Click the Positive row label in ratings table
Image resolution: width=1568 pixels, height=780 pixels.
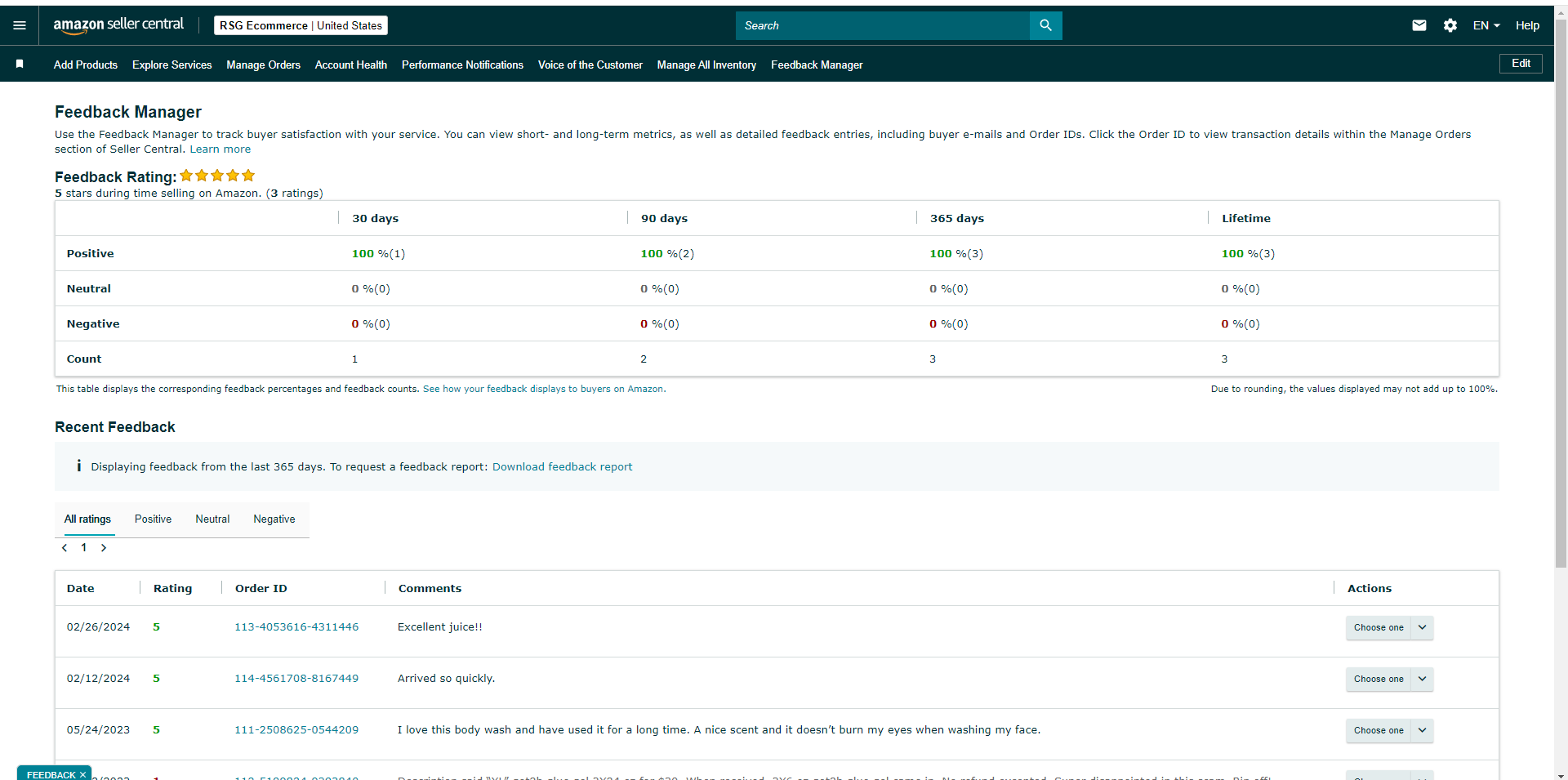(x=91, y=253)
